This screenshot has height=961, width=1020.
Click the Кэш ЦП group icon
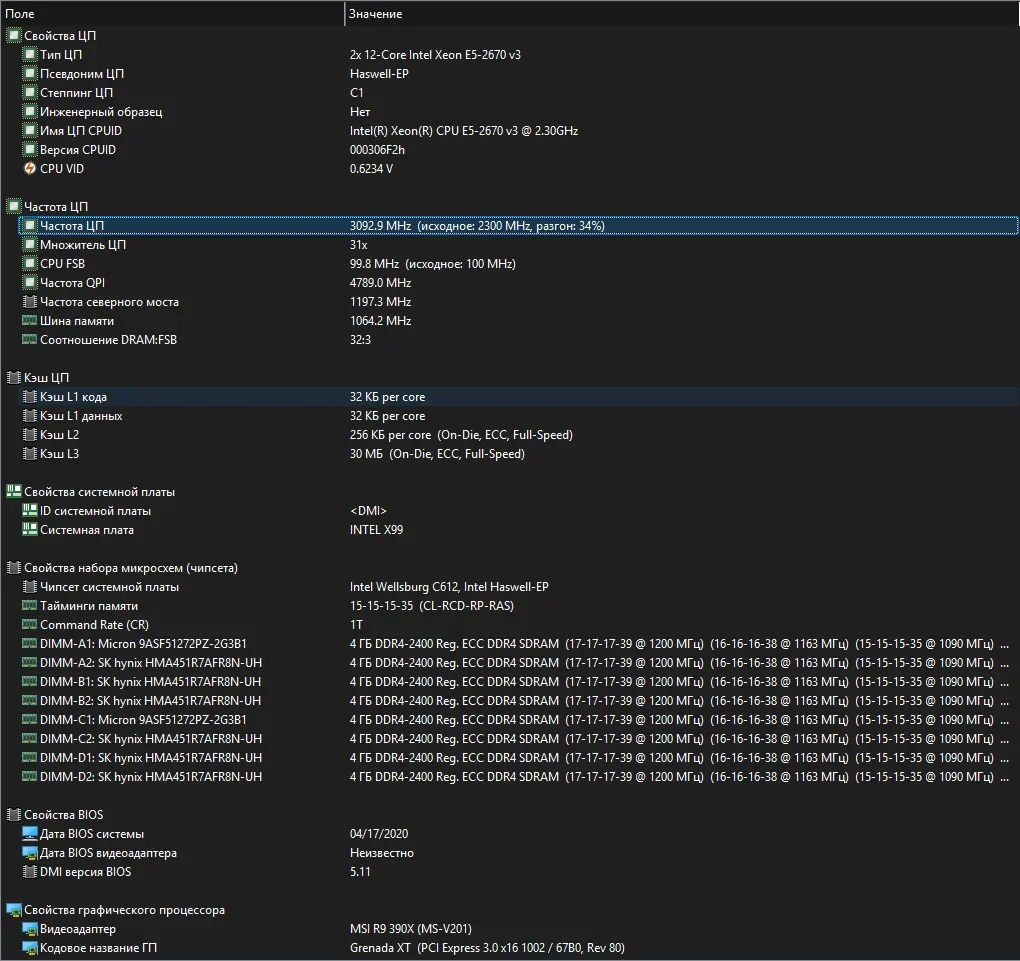coord(14,377)
